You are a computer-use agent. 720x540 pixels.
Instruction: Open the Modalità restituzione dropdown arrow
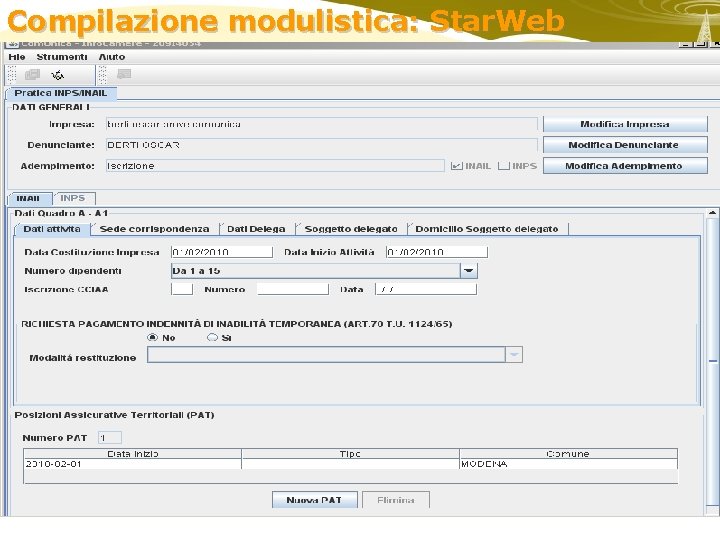(514, 354)
